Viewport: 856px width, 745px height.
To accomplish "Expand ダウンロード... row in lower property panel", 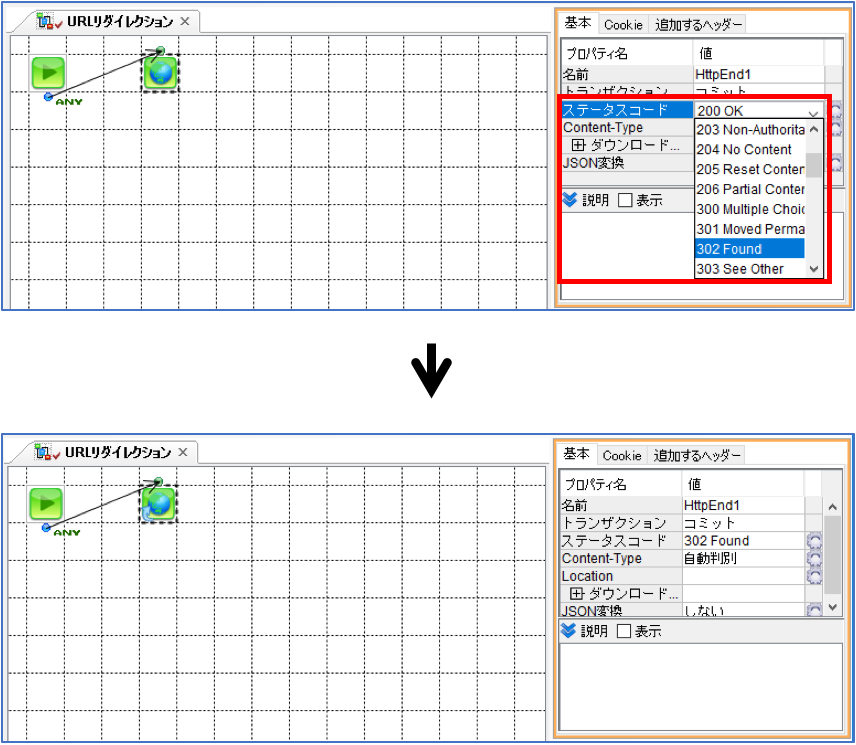I will coord(576,593).
